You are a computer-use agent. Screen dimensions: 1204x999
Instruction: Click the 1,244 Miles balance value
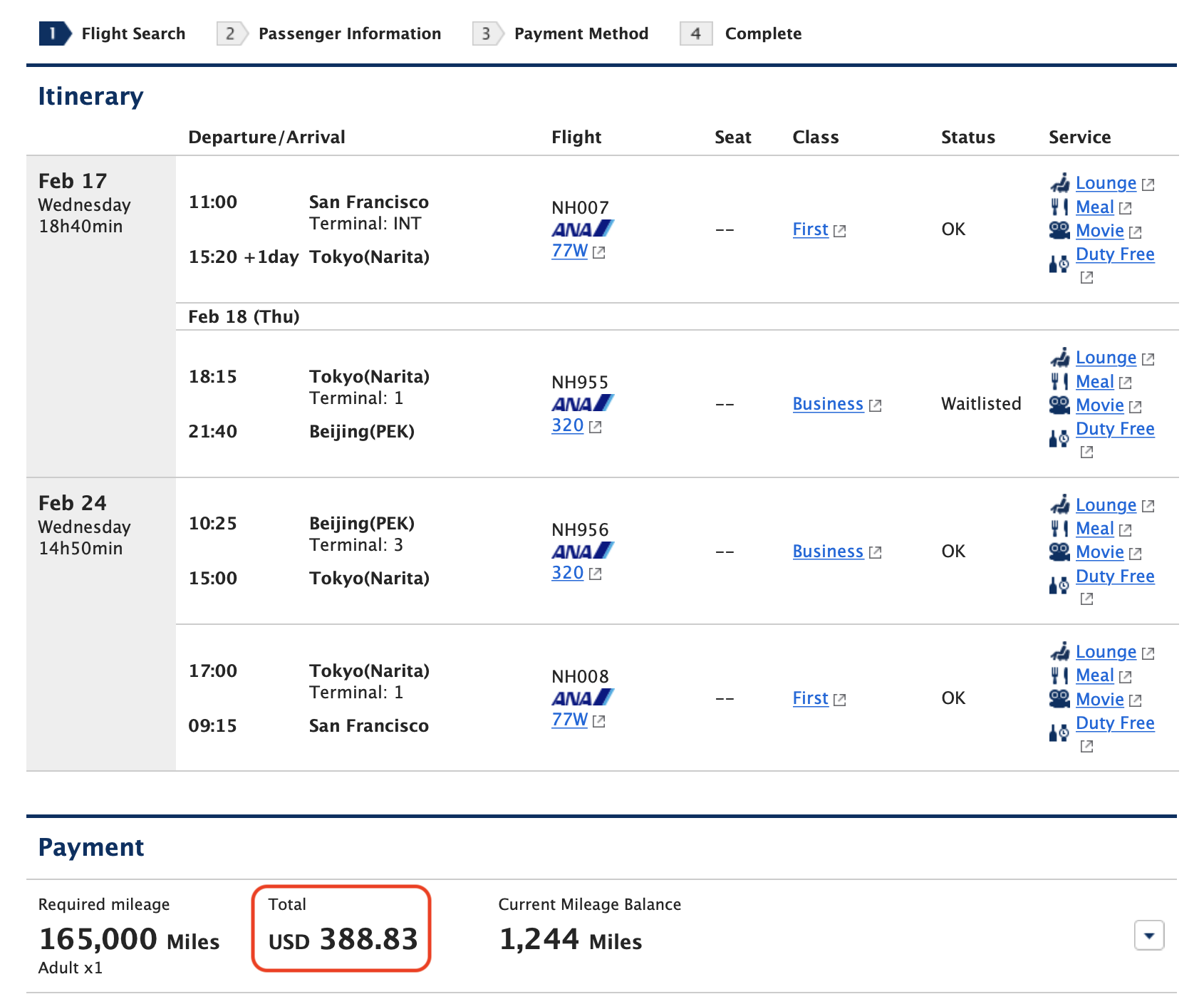point(570,940)
